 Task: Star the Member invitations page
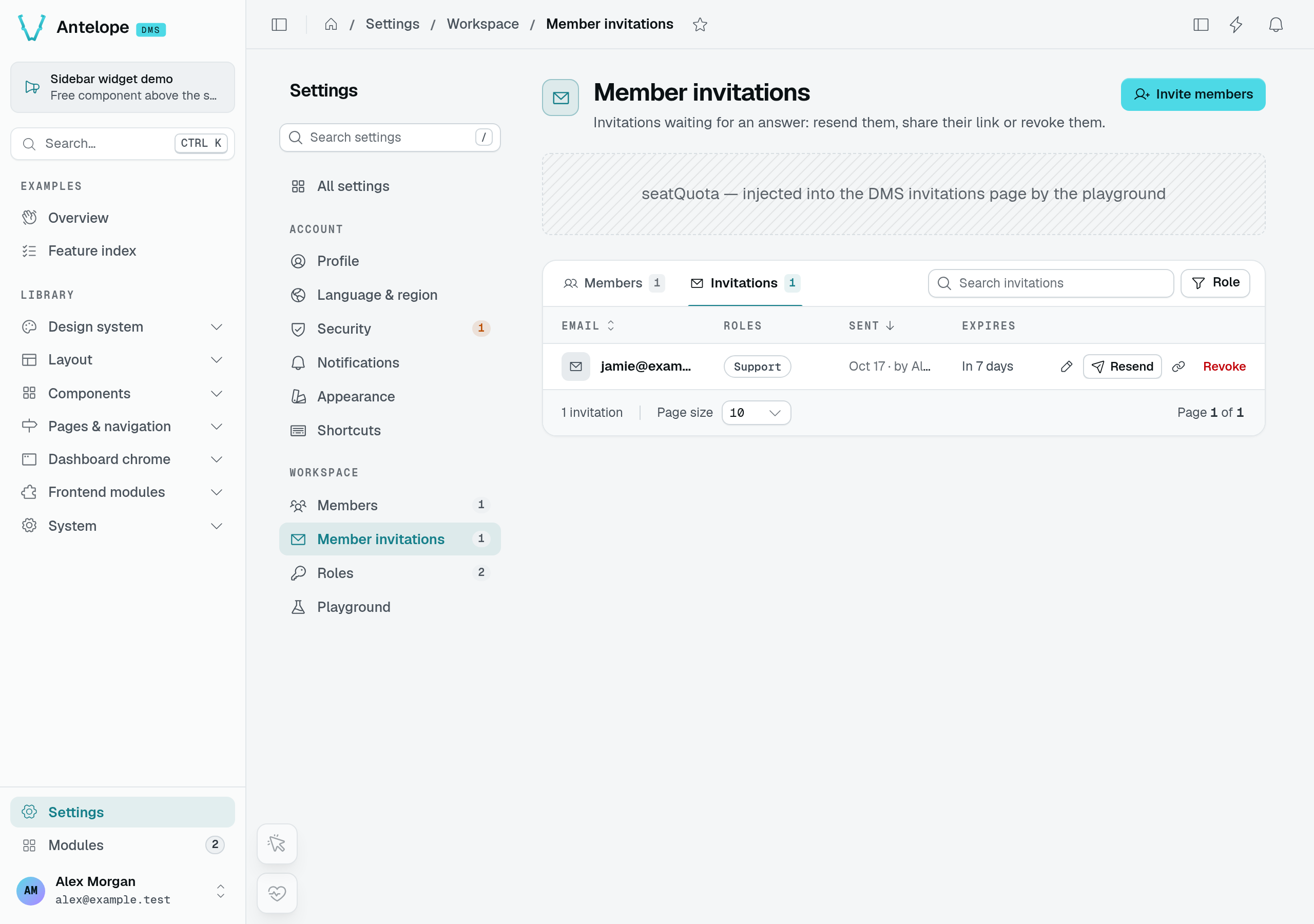700,25
